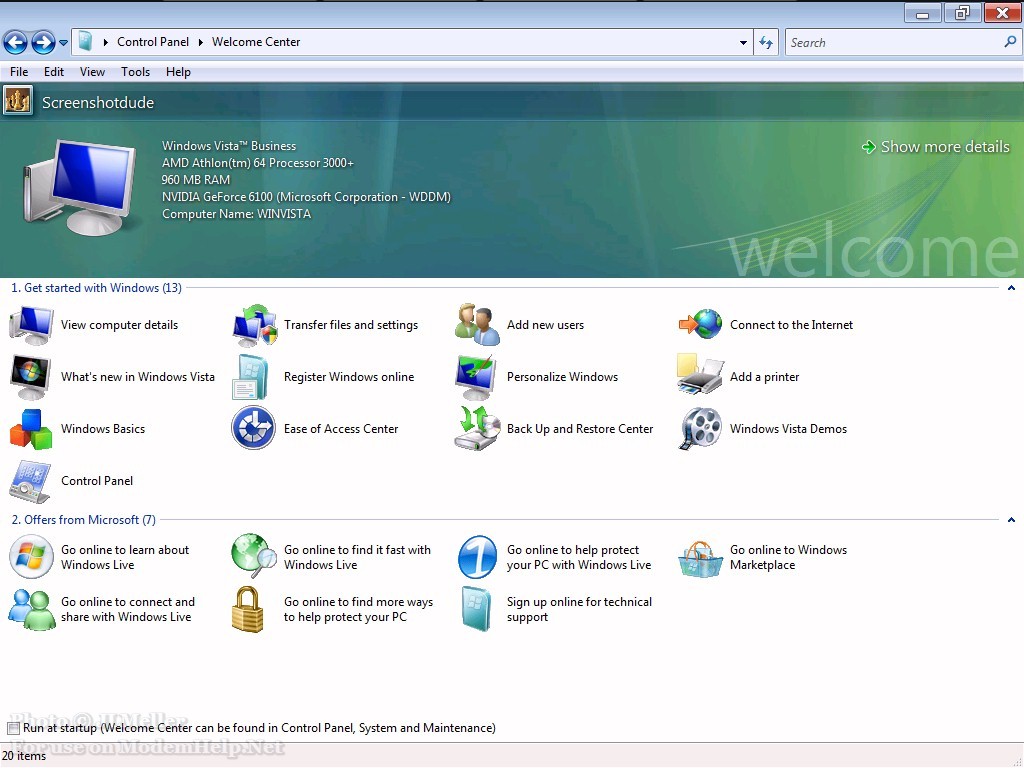Select the Add new users icon
The width and height of the screenshot is (1024, 768).
(477, 325)
